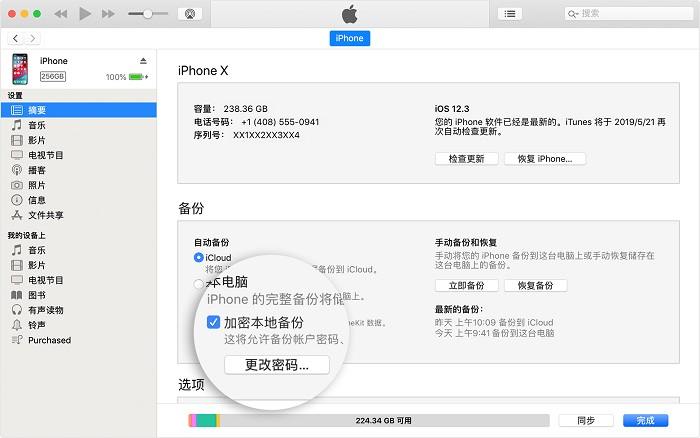
Task: Click 恢复备份 restore backup button
Action: (x=536, y=286)
